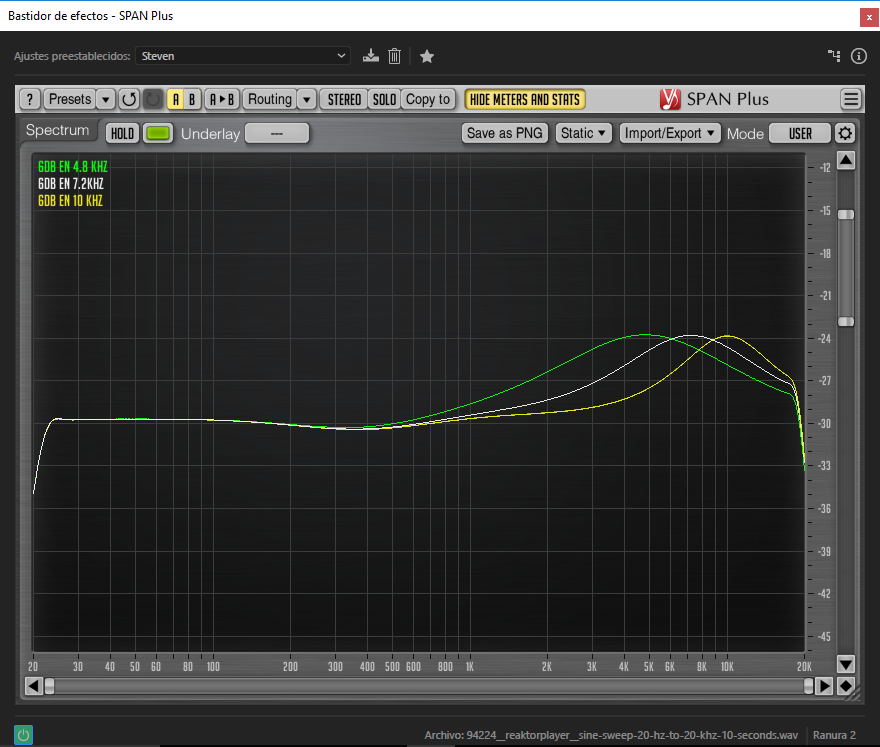Open the Import/Export dropdown
Viewport: 880px width, 747px height.
pos(670,133)
